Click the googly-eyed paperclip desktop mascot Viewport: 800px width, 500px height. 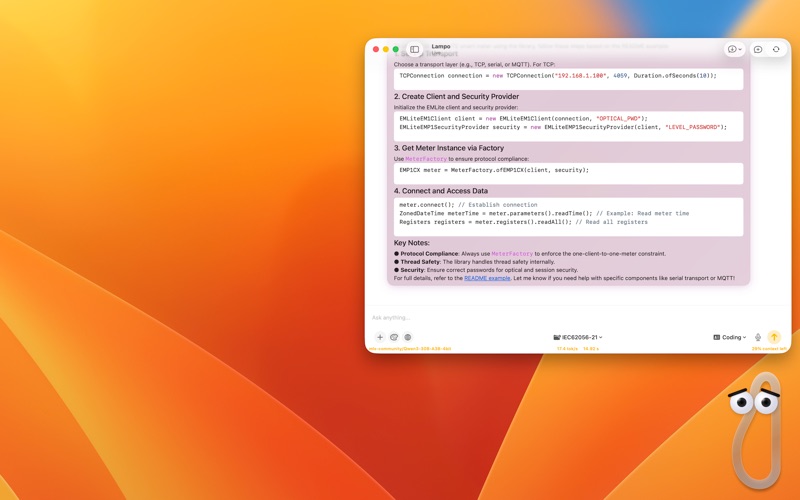756,430
